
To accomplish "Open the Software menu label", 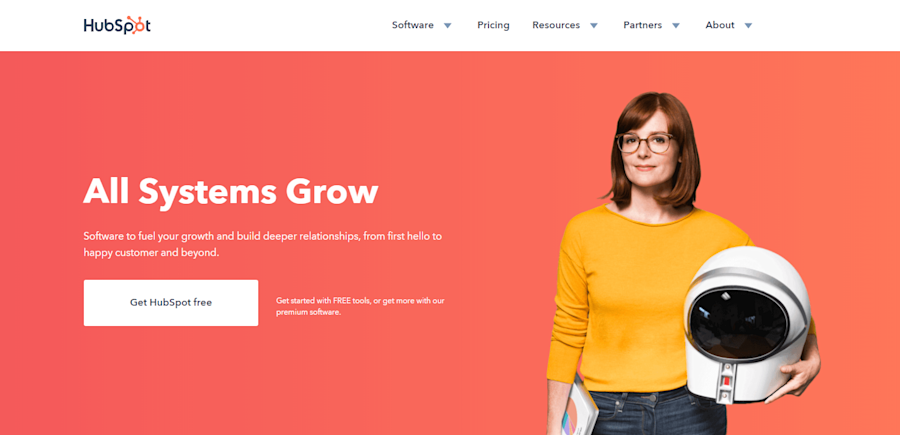I will (x=413, y=25).
